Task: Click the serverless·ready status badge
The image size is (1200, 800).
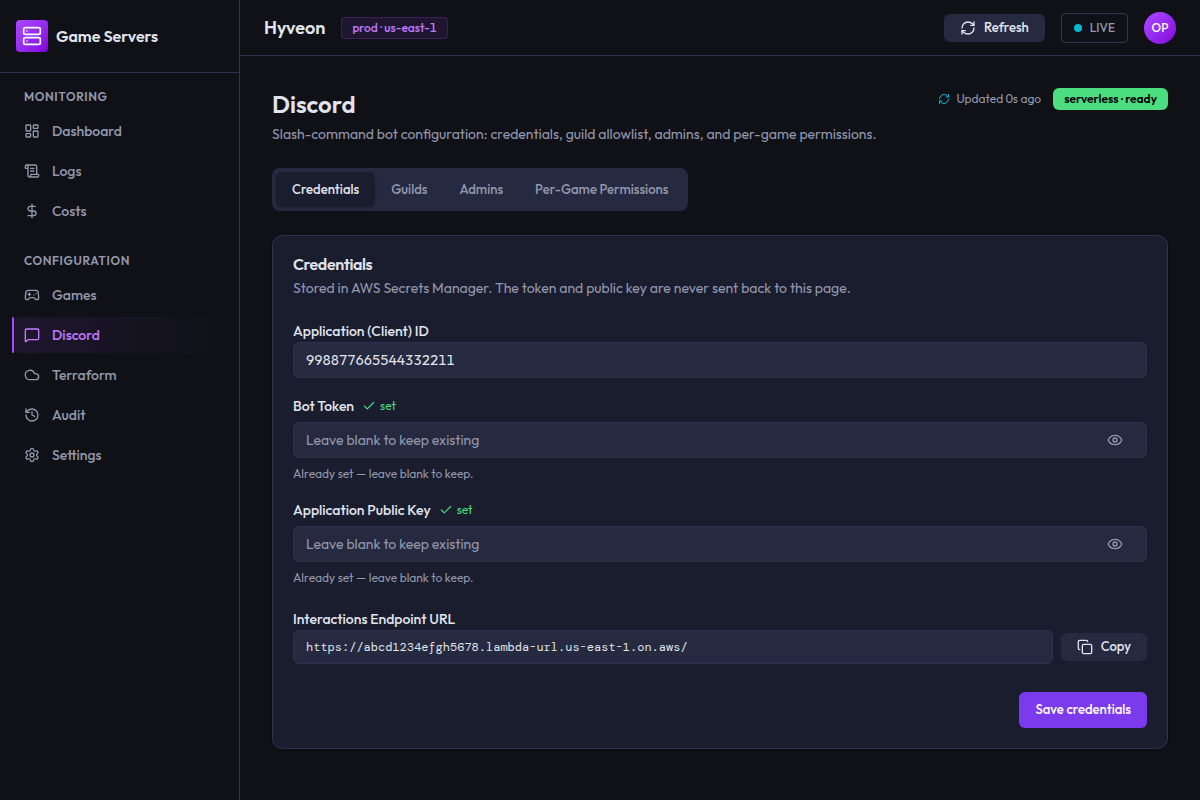Action: pyautogui.click(x=1110, y=99)
